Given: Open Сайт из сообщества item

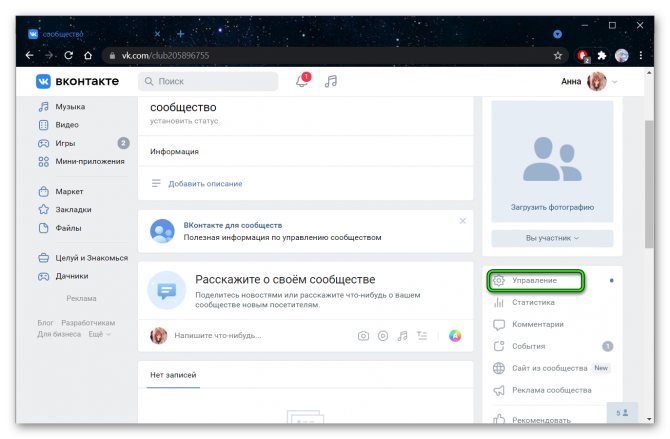Looking at the screenshot, I should tap(550, 368).
